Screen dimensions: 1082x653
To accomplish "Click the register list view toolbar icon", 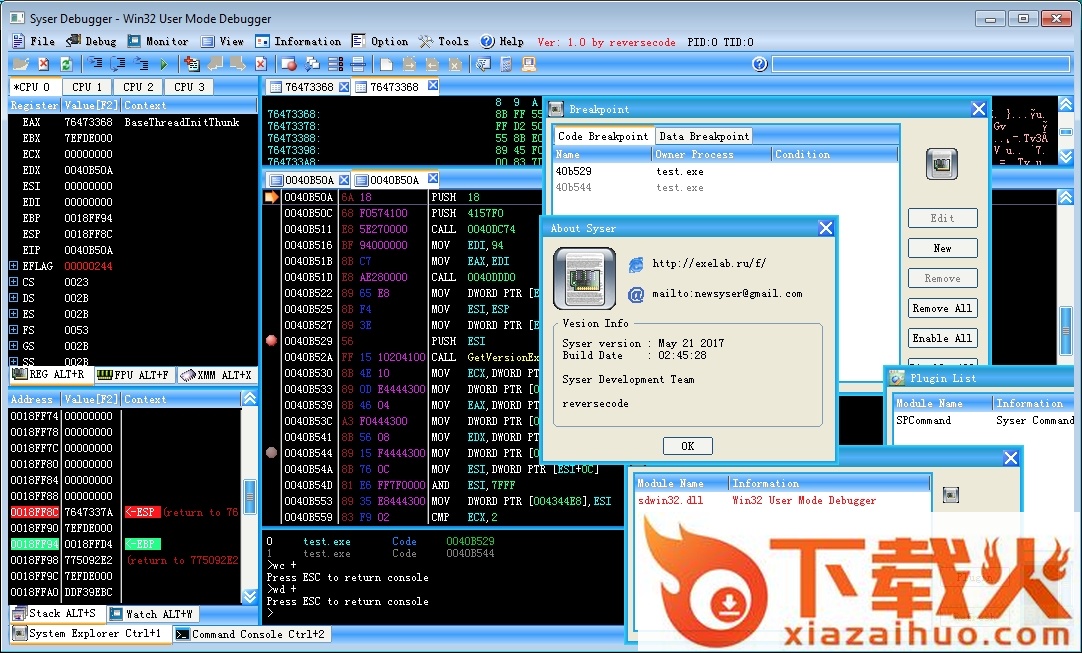I will click(x=335, y=64).
